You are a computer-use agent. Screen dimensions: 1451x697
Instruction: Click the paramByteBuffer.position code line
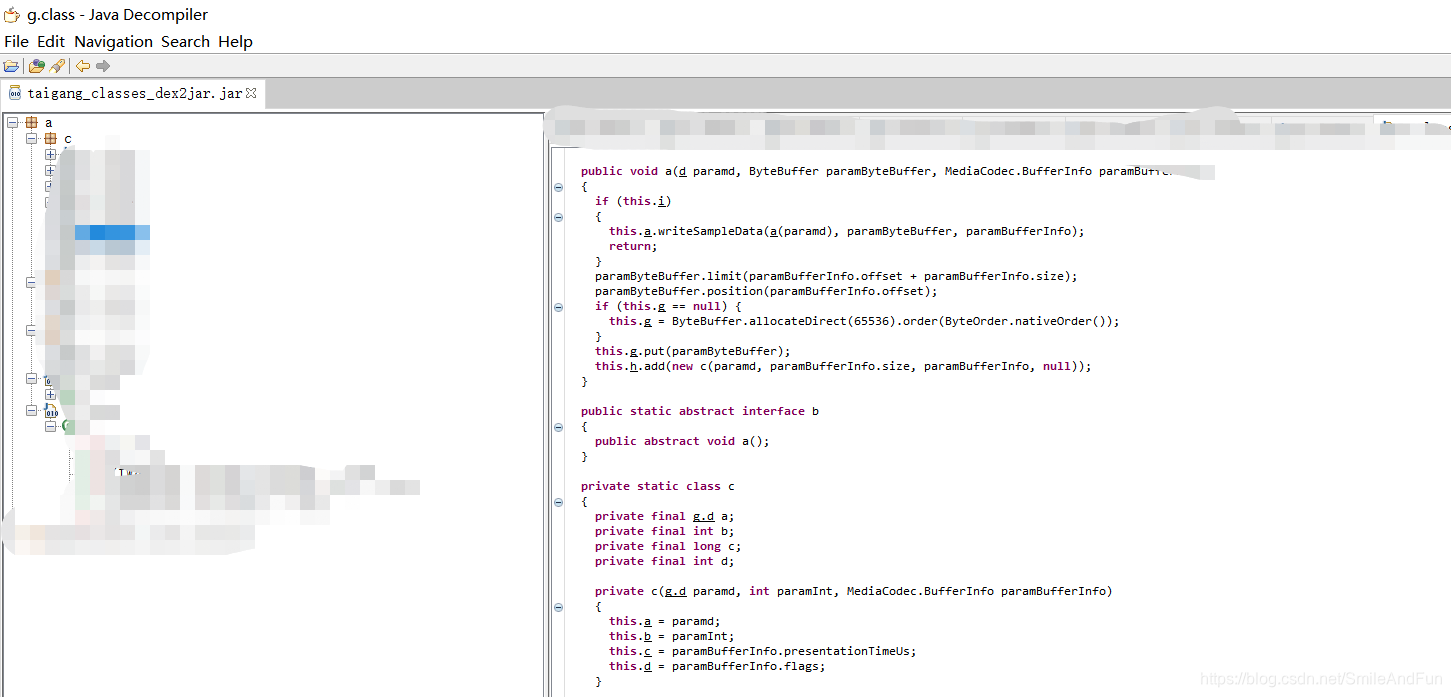(x=766, y=291)
